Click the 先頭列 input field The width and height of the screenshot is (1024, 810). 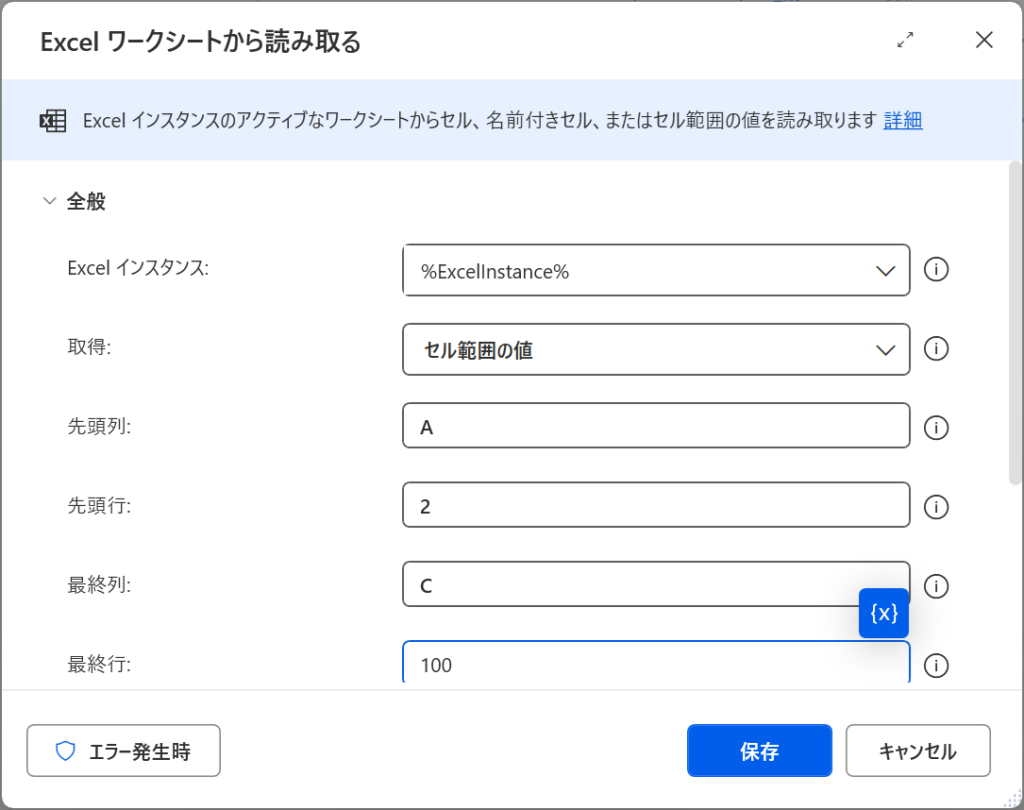click(656, 426)
